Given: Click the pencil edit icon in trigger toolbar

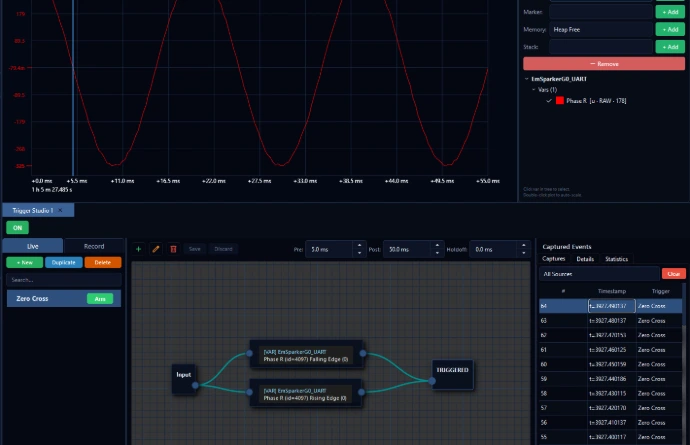Looking at the screenshot, I should (x=156, y=249).
